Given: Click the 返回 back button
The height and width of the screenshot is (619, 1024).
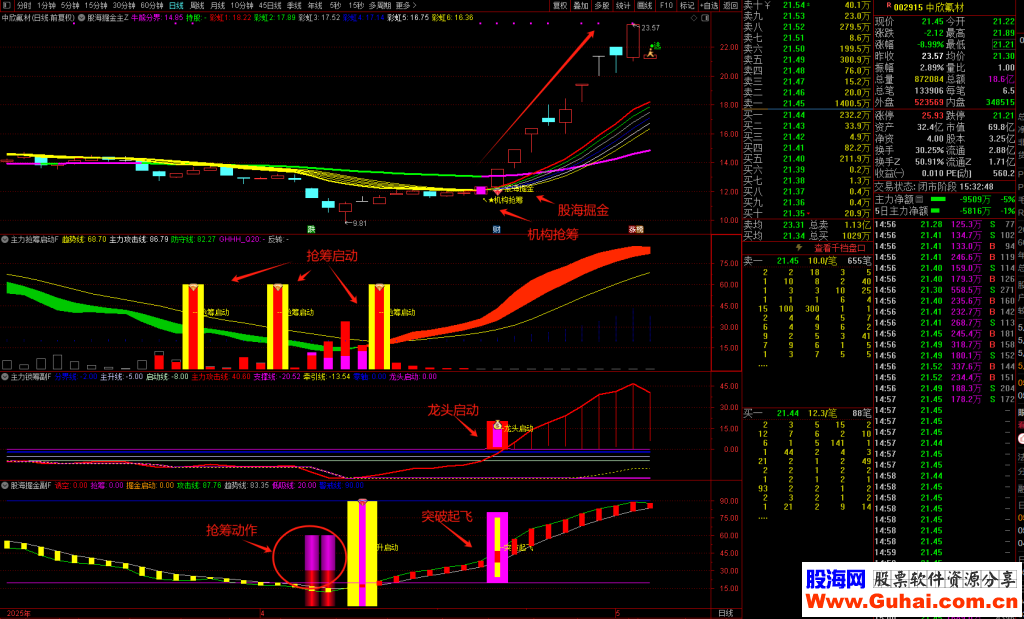Looking at the screenshot, I should point(730,5).
